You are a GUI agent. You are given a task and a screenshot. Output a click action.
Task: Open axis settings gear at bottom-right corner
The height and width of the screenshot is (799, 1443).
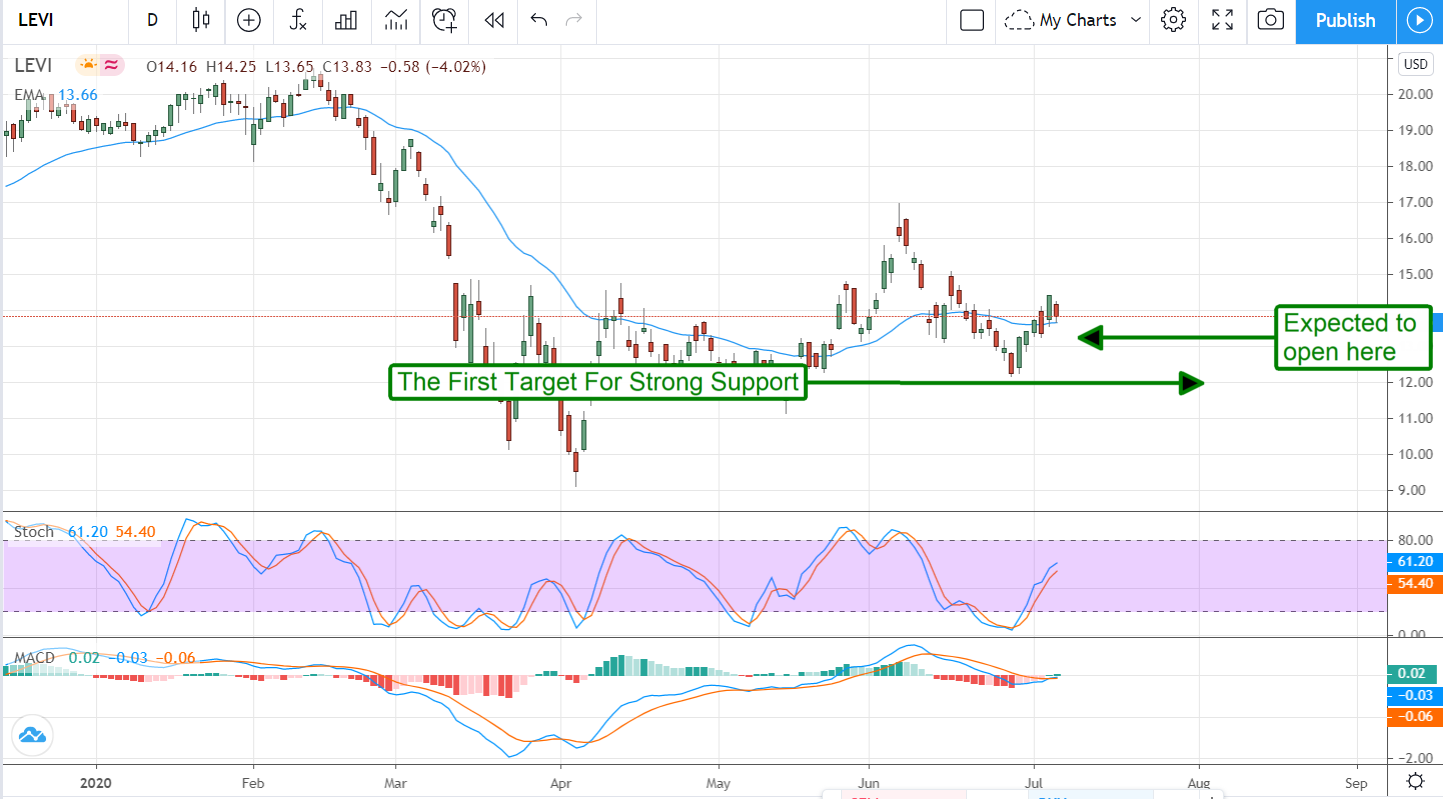click(x=1416, y=781)
